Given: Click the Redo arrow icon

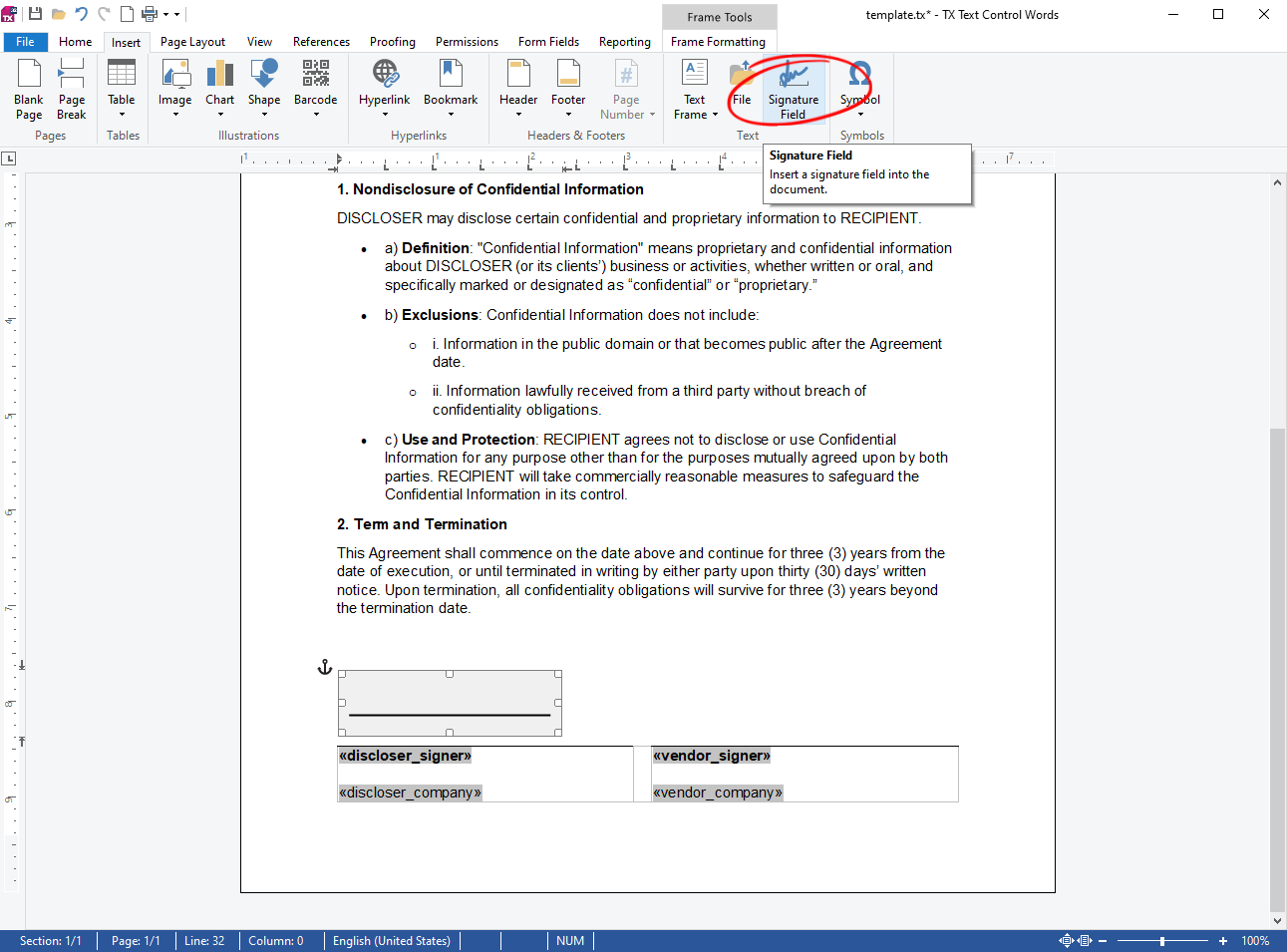Looking at the screenshot, I should [104, 14].
